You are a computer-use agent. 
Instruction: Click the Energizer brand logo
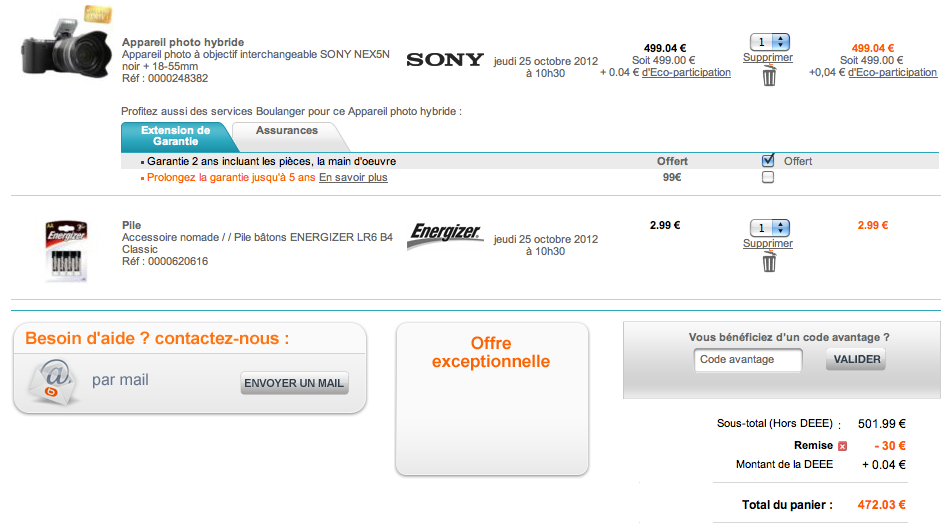coord(445,234)
